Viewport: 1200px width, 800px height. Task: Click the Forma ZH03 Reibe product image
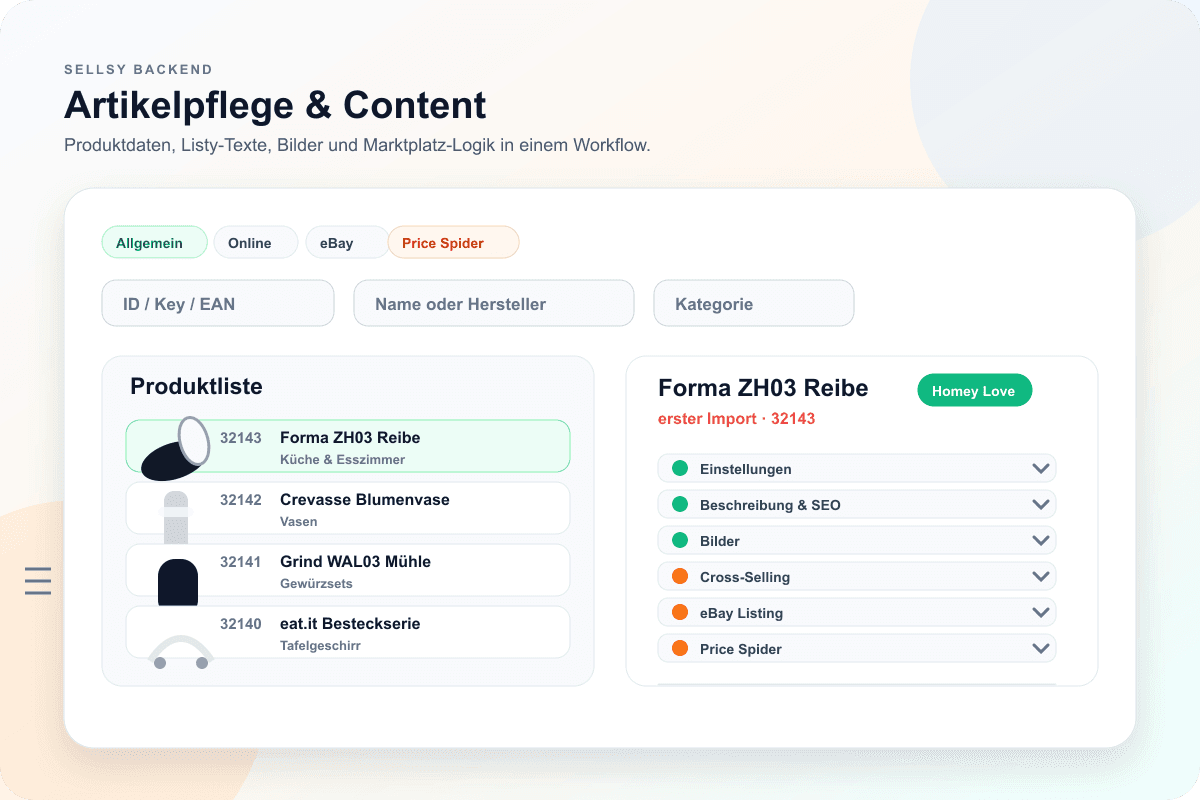[x=175, y=448]
